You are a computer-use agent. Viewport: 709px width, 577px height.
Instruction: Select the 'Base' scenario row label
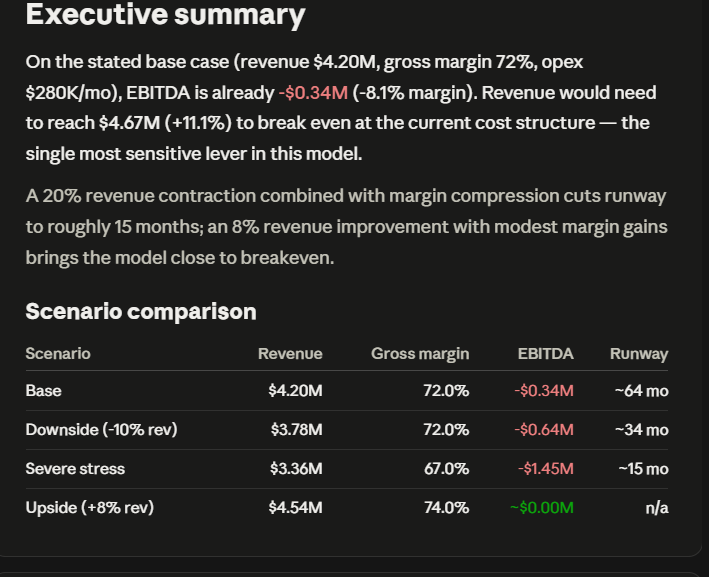[x=43, y=391]
